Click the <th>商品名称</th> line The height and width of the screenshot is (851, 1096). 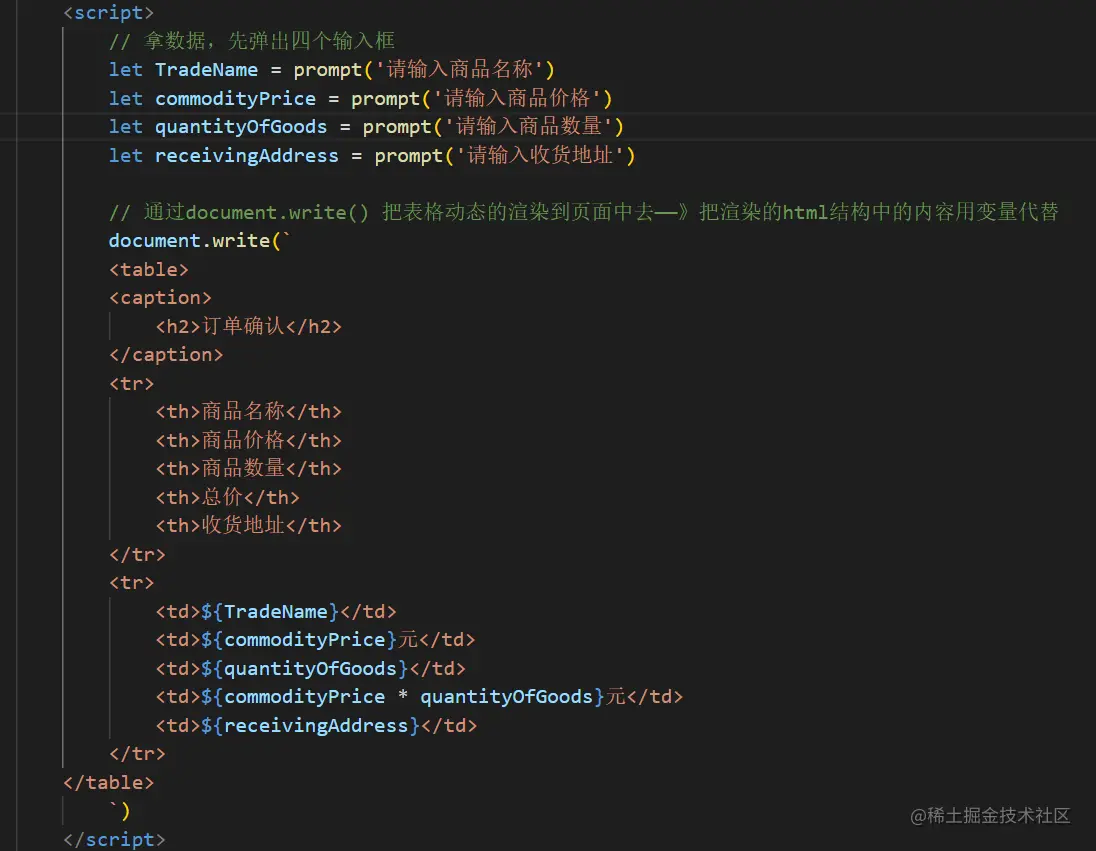coord(248,412)
